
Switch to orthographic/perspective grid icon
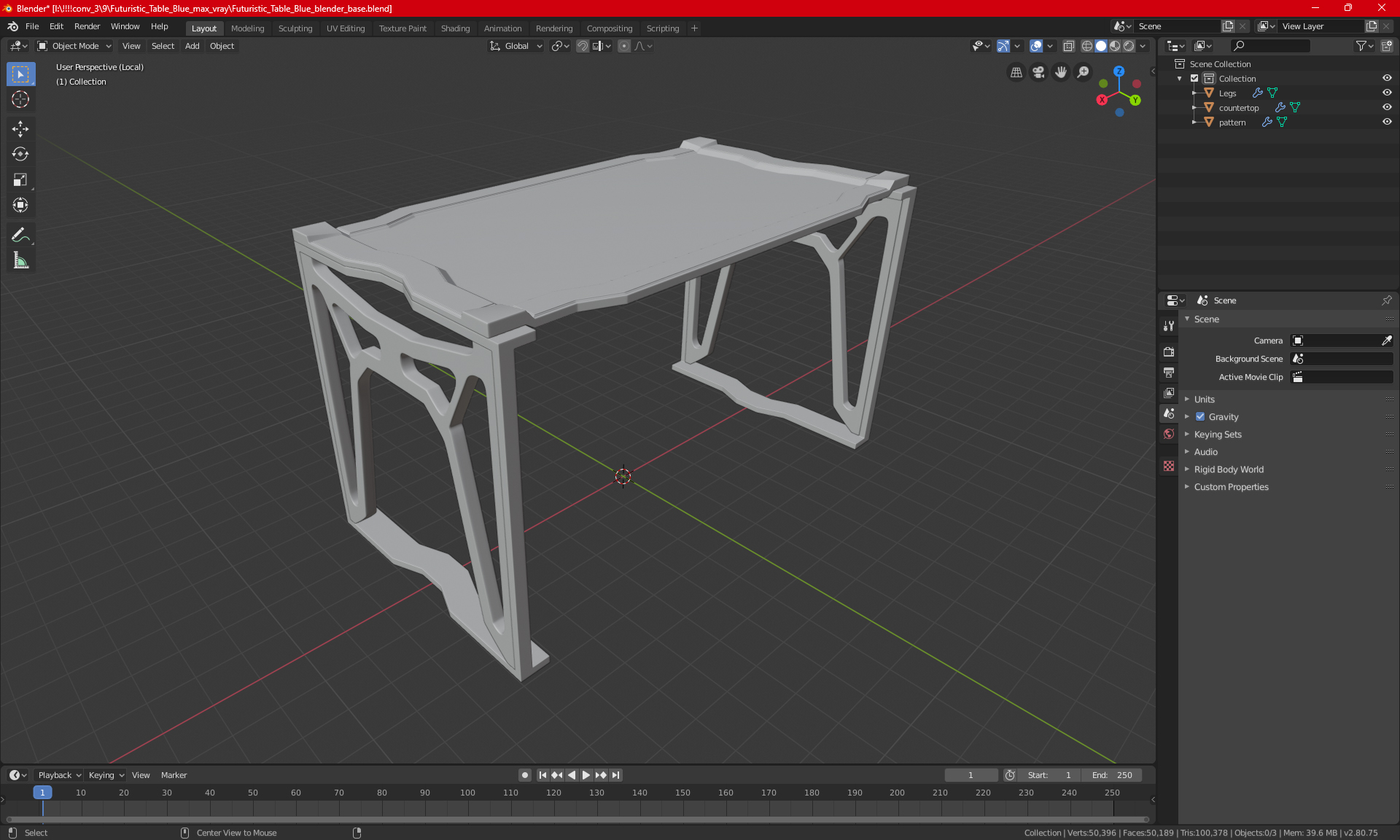(1016, 72)
